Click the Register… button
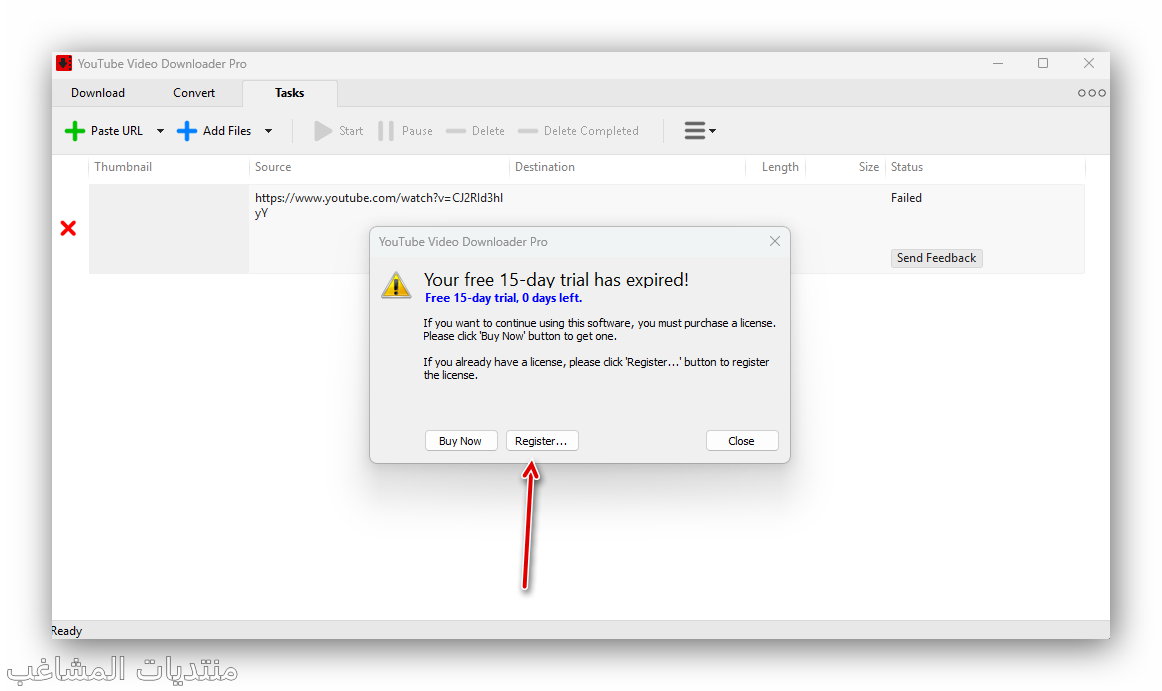Image resolution: width=1162 pixels, height=691 pixels. tap(542, 441)
